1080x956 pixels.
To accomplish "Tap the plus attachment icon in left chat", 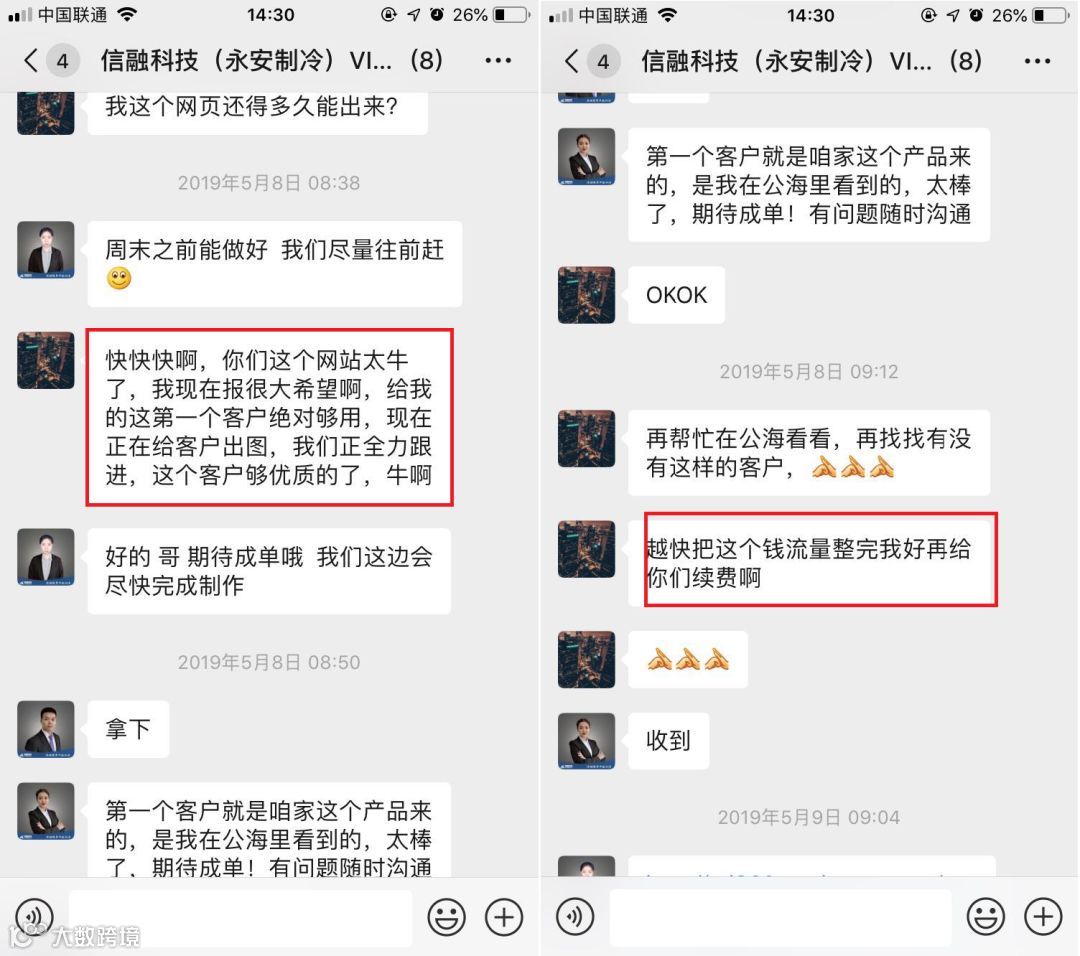I will pyautogui.click(x=503, y=917).
